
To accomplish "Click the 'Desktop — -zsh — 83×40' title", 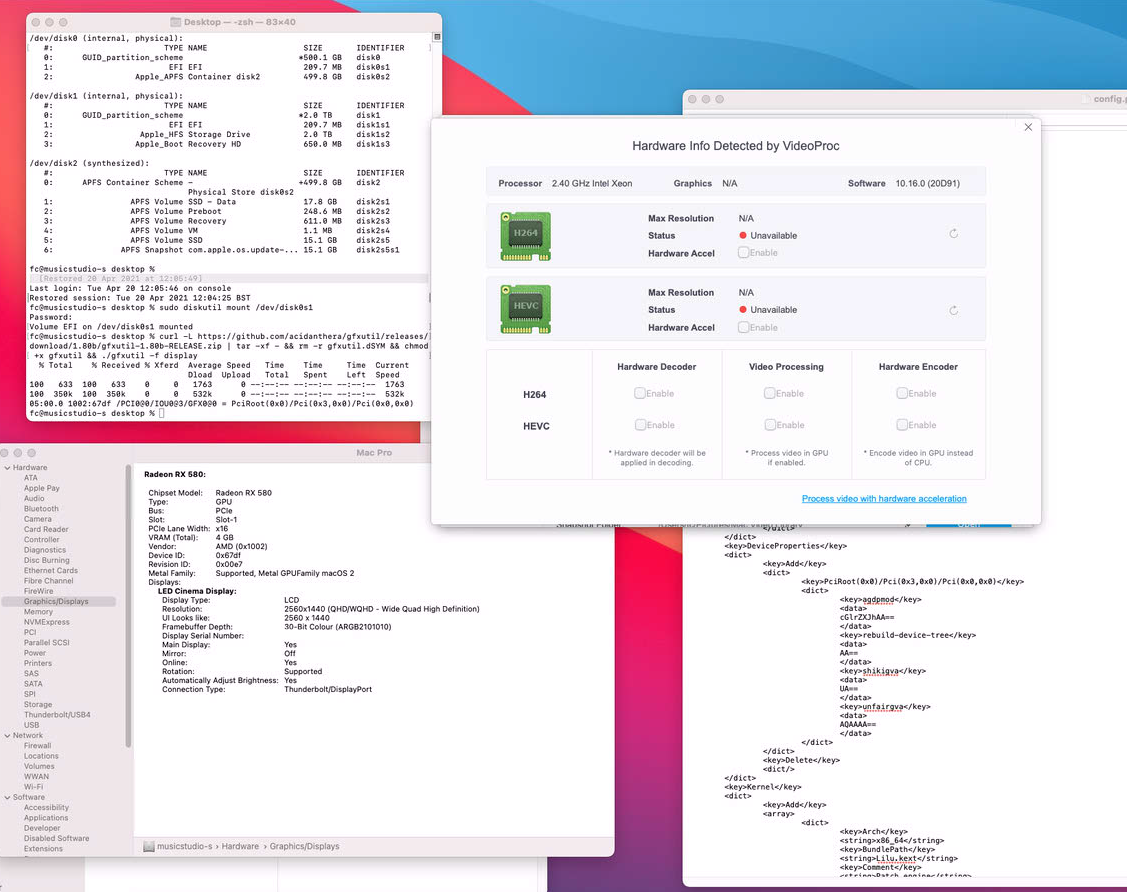I will click(239, 22).
